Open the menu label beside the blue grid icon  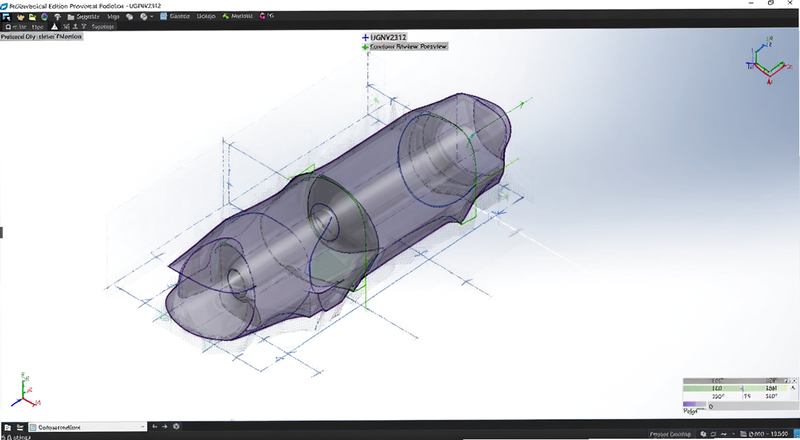180,16
